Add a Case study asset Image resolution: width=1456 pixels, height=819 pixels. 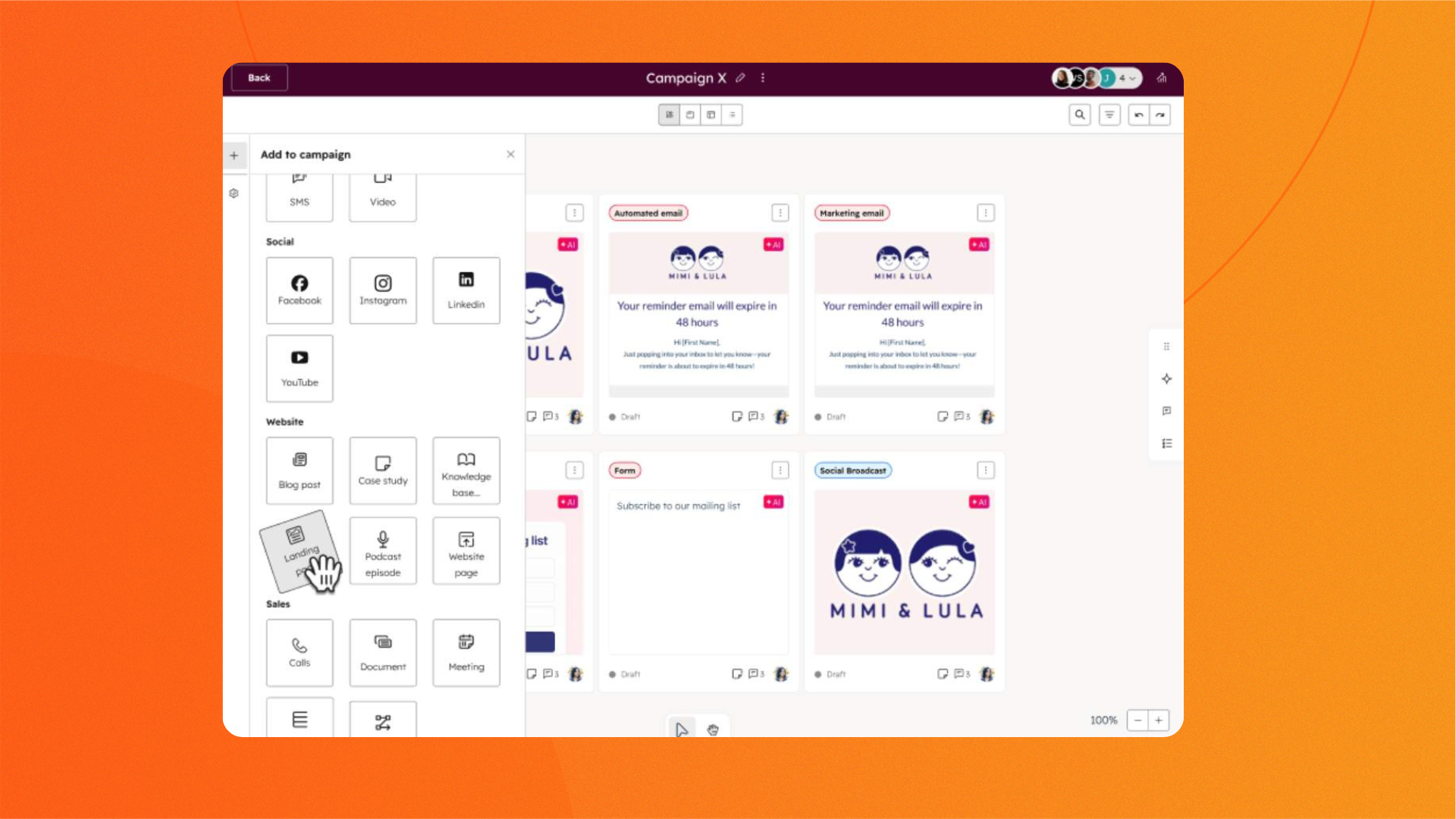point(383,470)
